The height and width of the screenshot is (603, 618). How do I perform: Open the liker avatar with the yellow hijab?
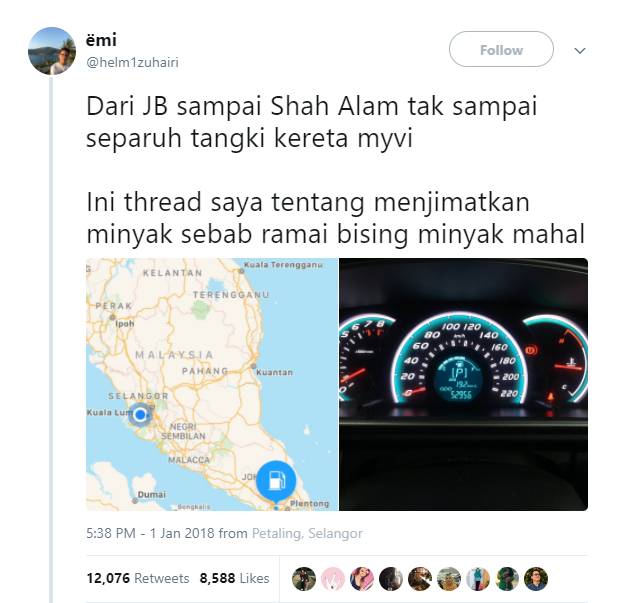(449, 579)
